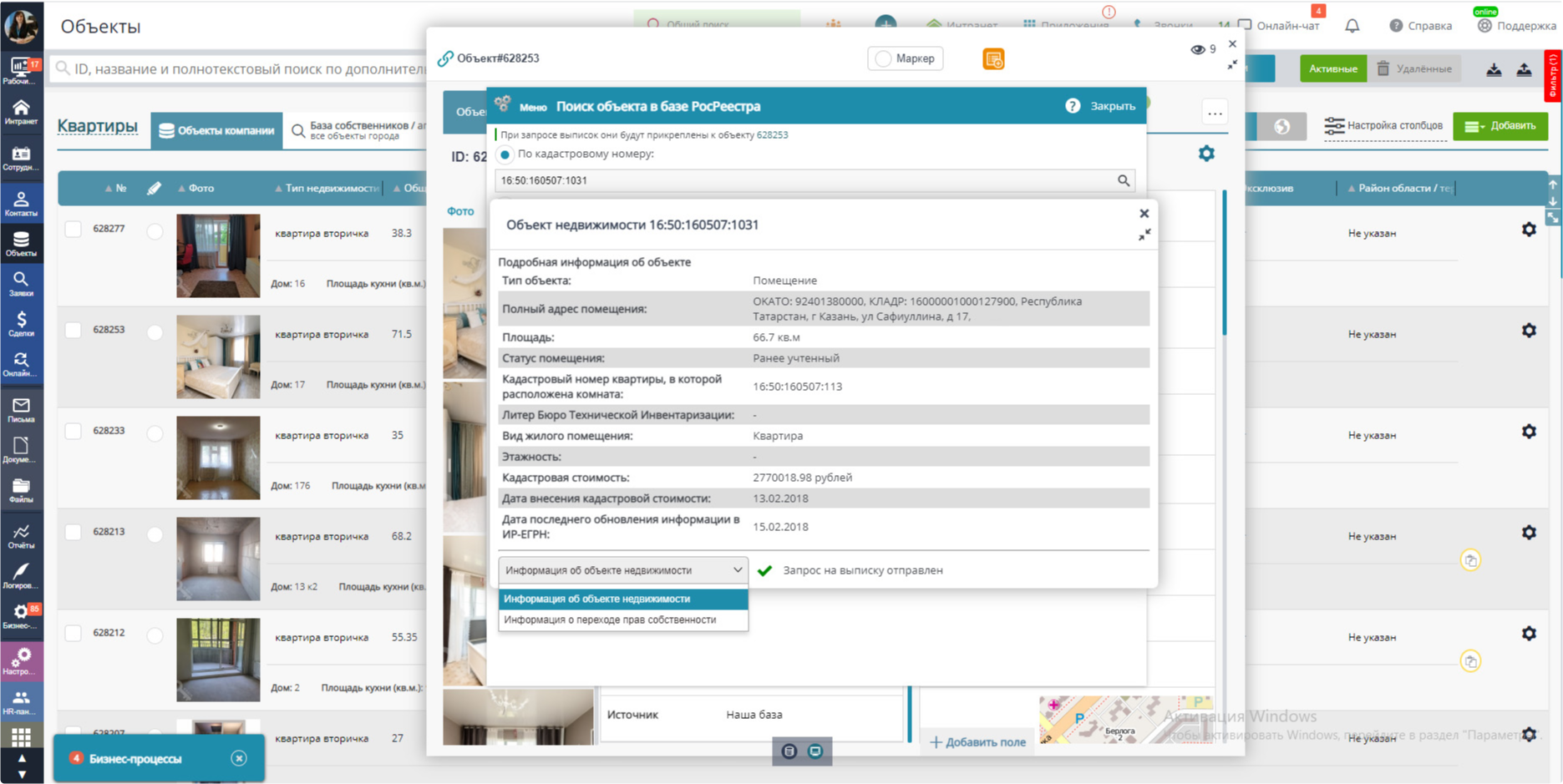Screen dimensions: 1563x784
Task: Check the checkbox for object 628277
Action: point(74,230)
